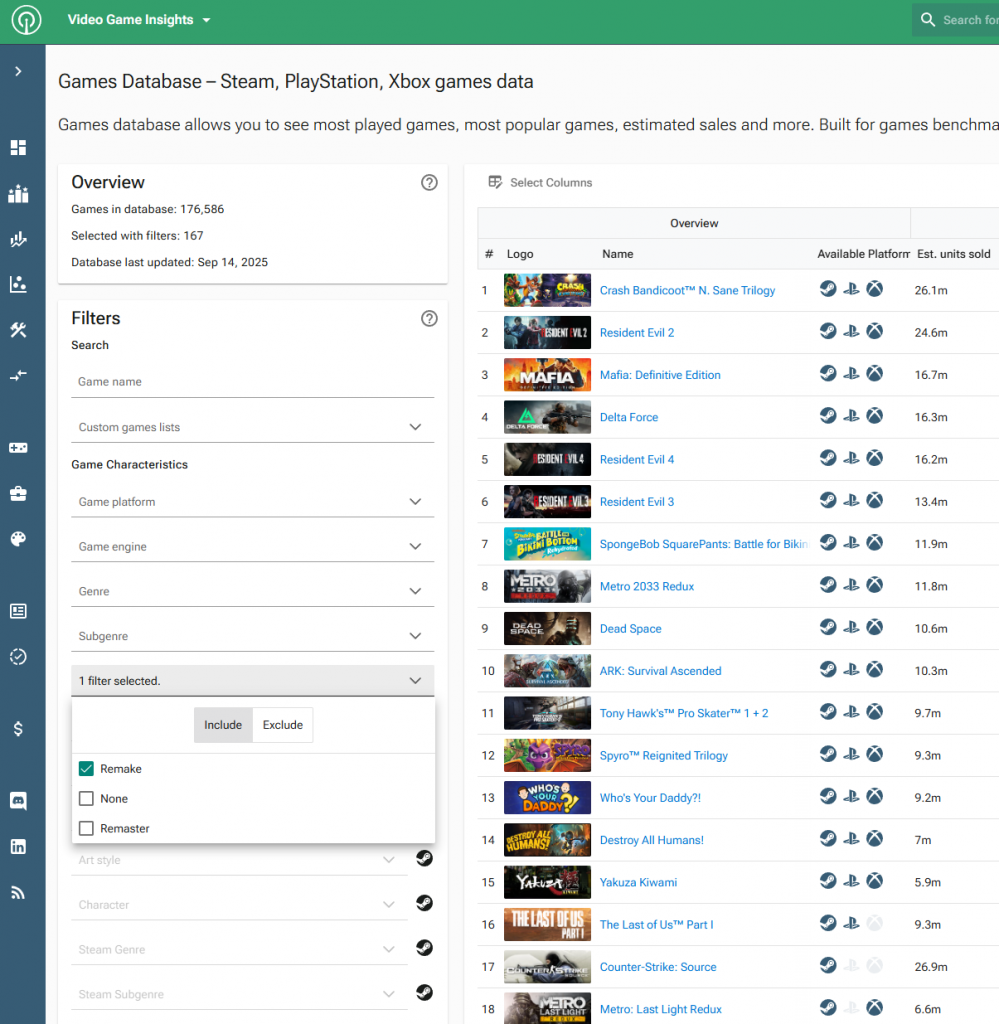Expand the Game engine dropdown
This screenshot has height=1024, width=999.
coord(253,547)
